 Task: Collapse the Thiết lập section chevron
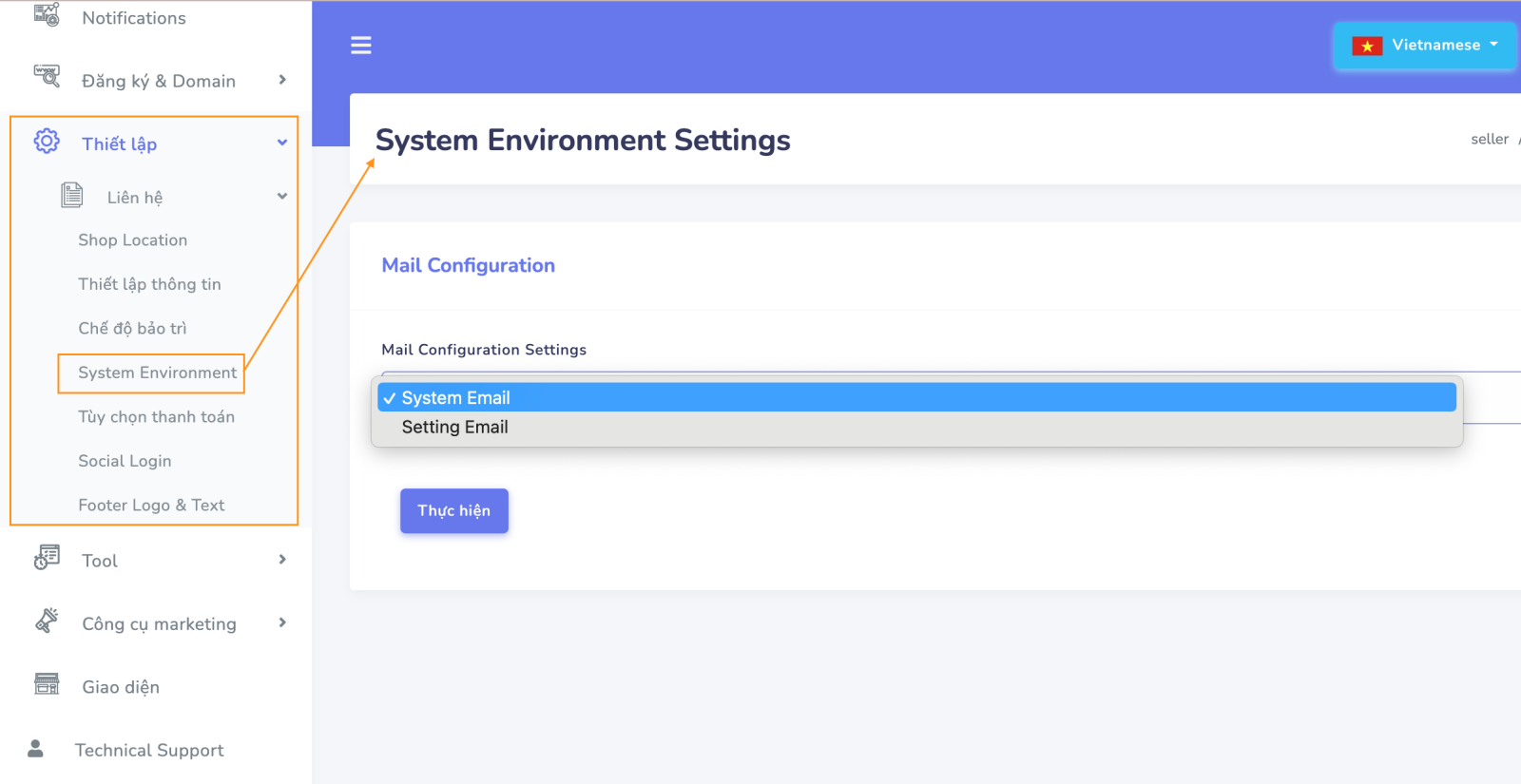(x=282, y=143)
